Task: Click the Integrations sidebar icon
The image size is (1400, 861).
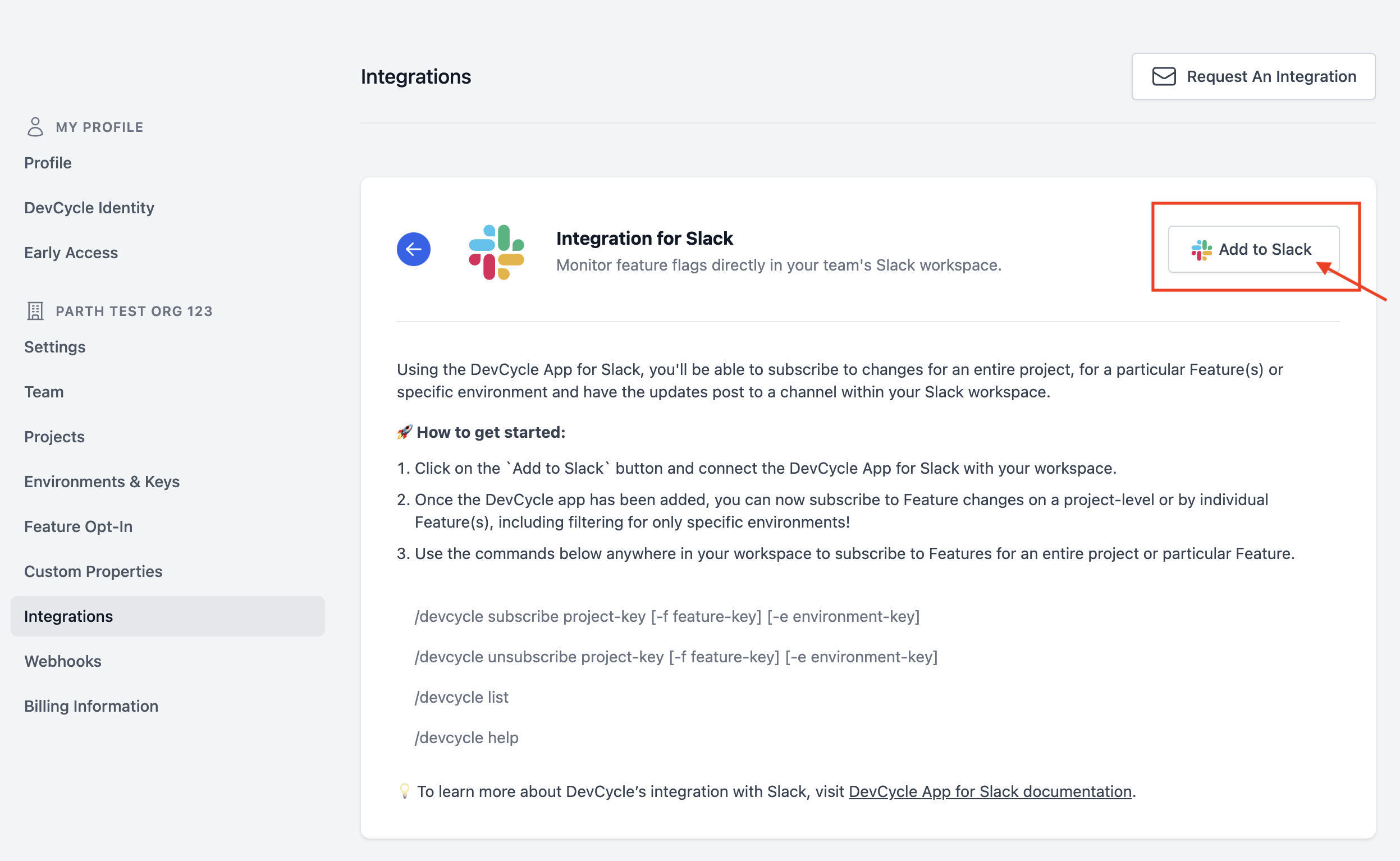Action: (x=68, y=616)
